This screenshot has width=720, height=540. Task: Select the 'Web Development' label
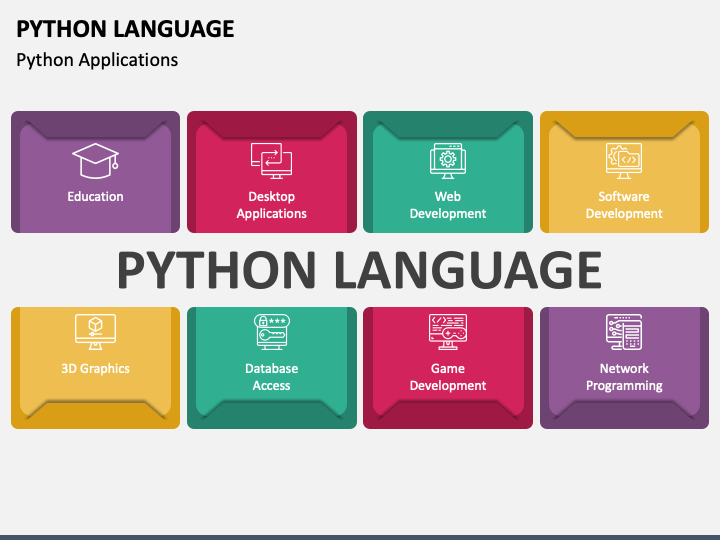(448, 205)
